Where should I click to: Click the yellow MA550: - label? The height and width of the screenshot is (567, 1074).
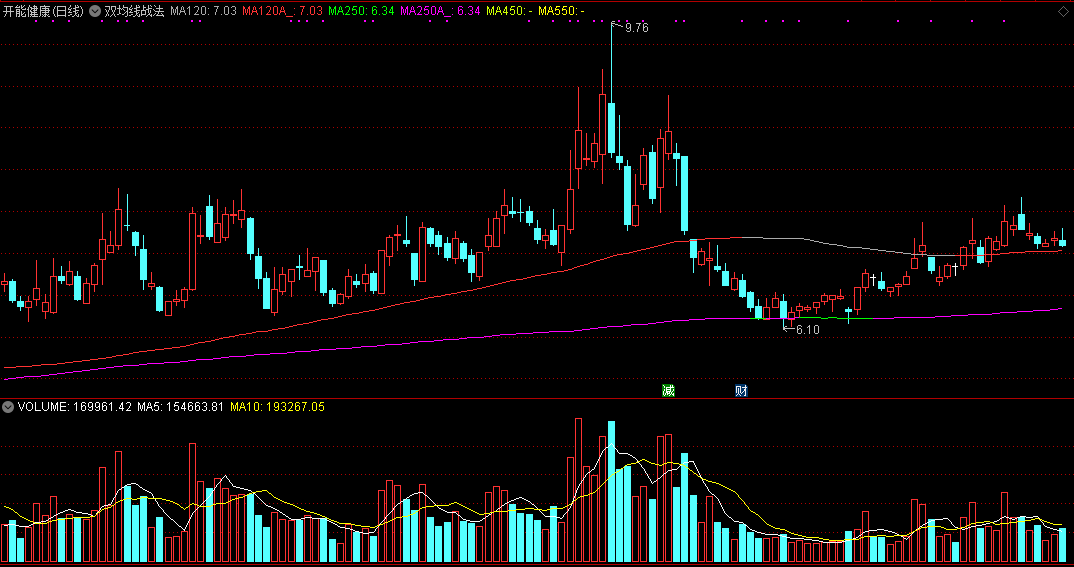(x=562, y=11)
